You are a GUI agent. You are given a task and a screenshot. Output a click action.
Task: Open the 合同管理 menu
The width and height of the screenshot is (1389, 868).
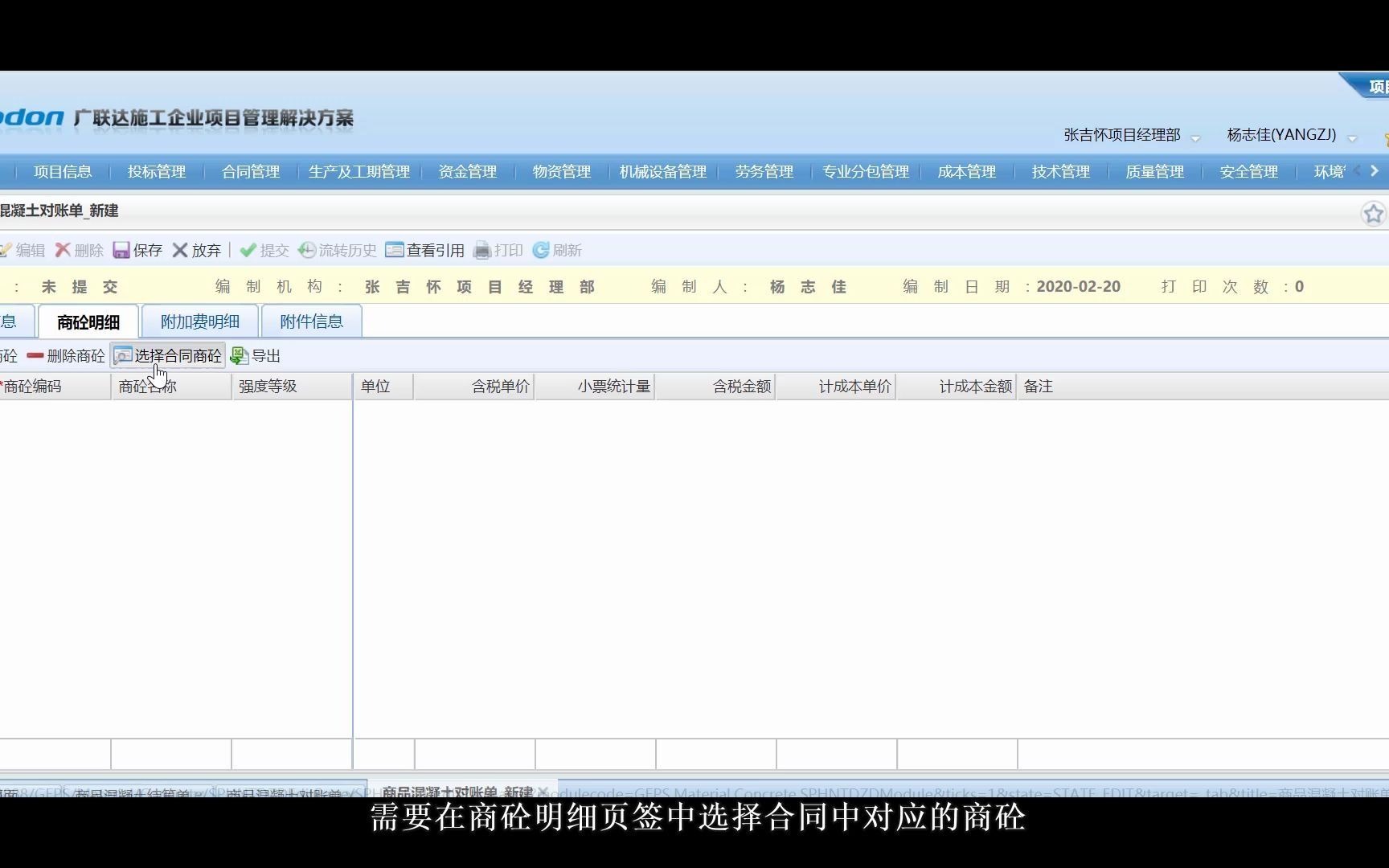tap(251, 171)
